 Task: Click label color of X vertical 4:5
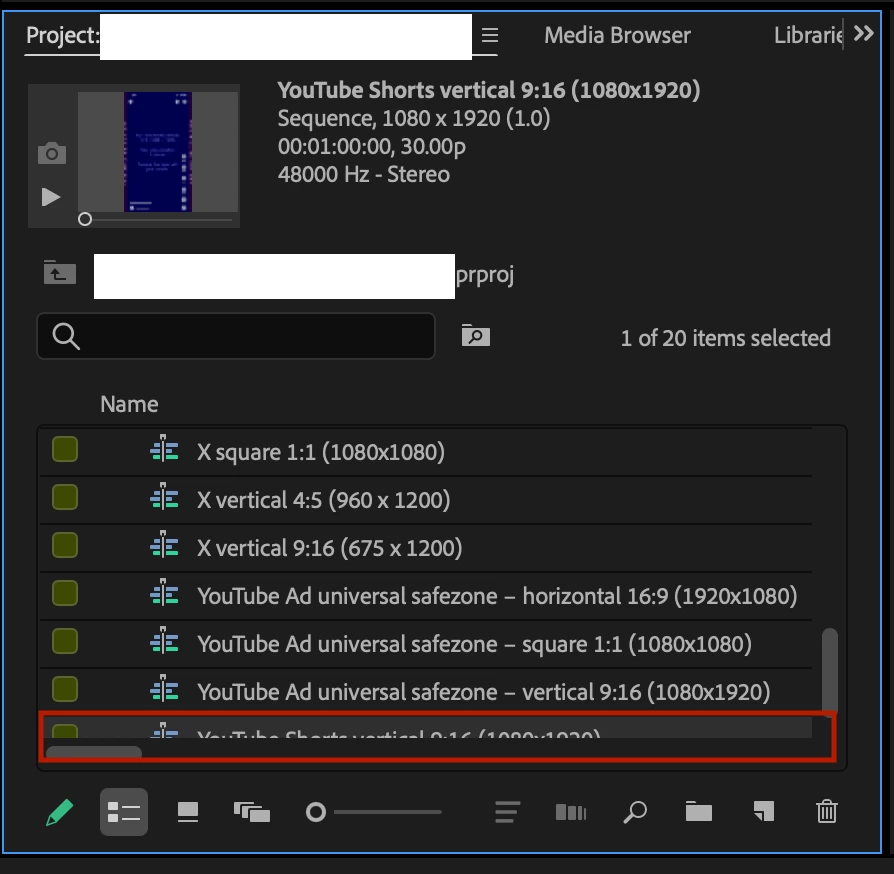pos(65,497)
